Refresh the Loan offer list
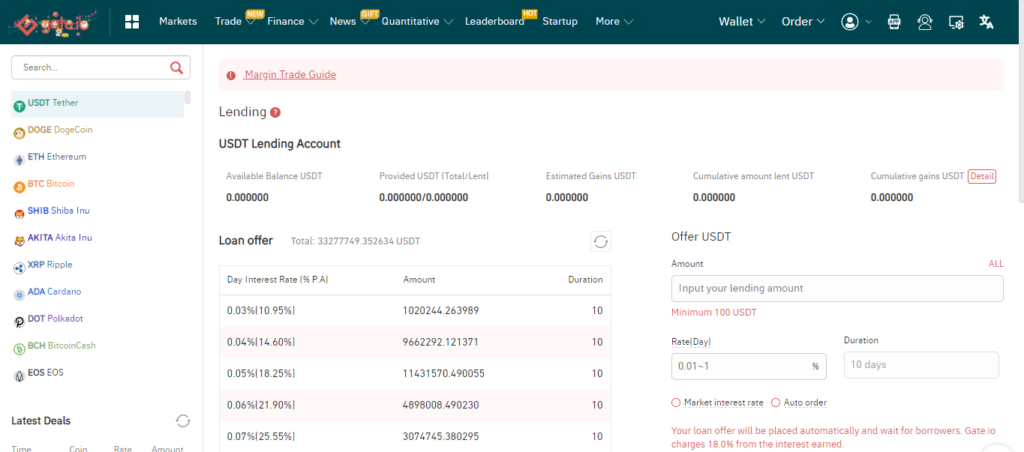The height and width of the screenshot is (452, 1024). pyautogui.click(x=601, y=242)
